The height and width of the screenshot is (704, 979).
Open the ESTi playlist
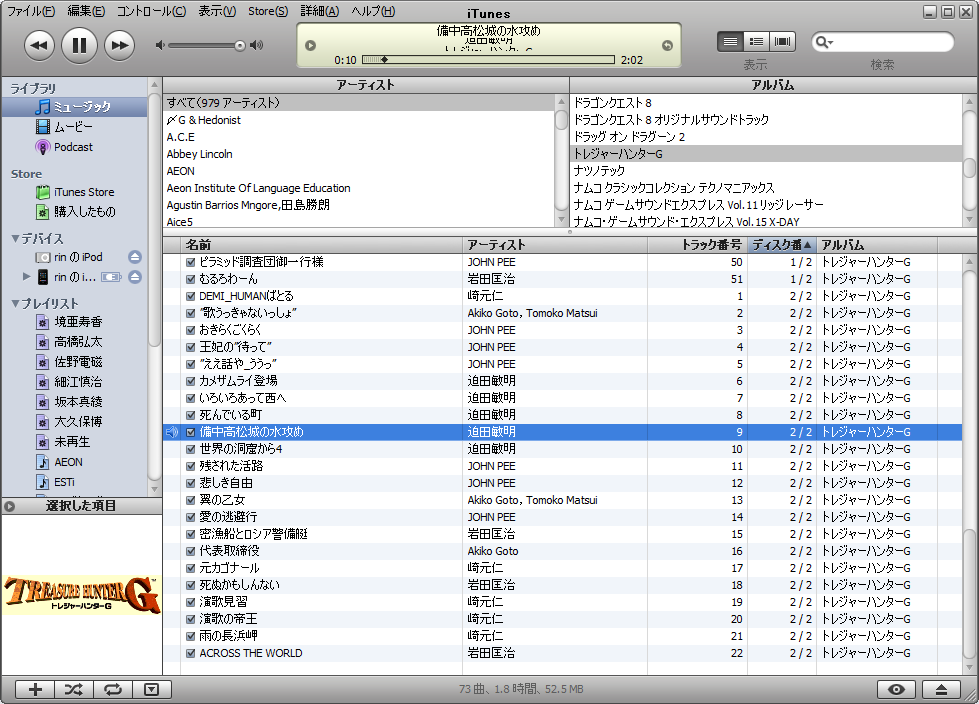point(74,482)
